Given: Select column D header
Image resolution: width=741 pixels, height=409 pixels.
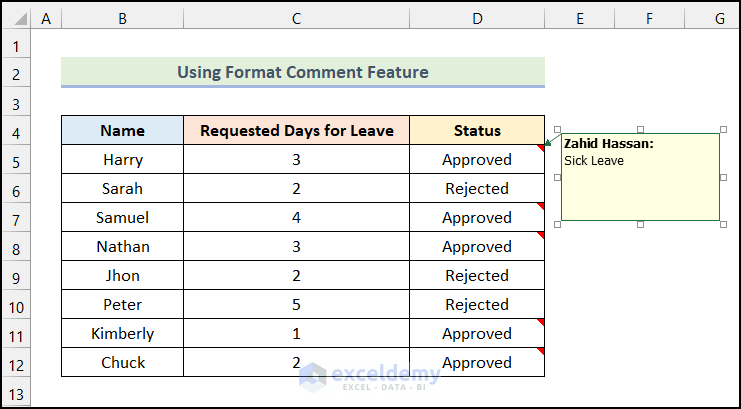Looking at the screenshot, I should tap(477, 18).
